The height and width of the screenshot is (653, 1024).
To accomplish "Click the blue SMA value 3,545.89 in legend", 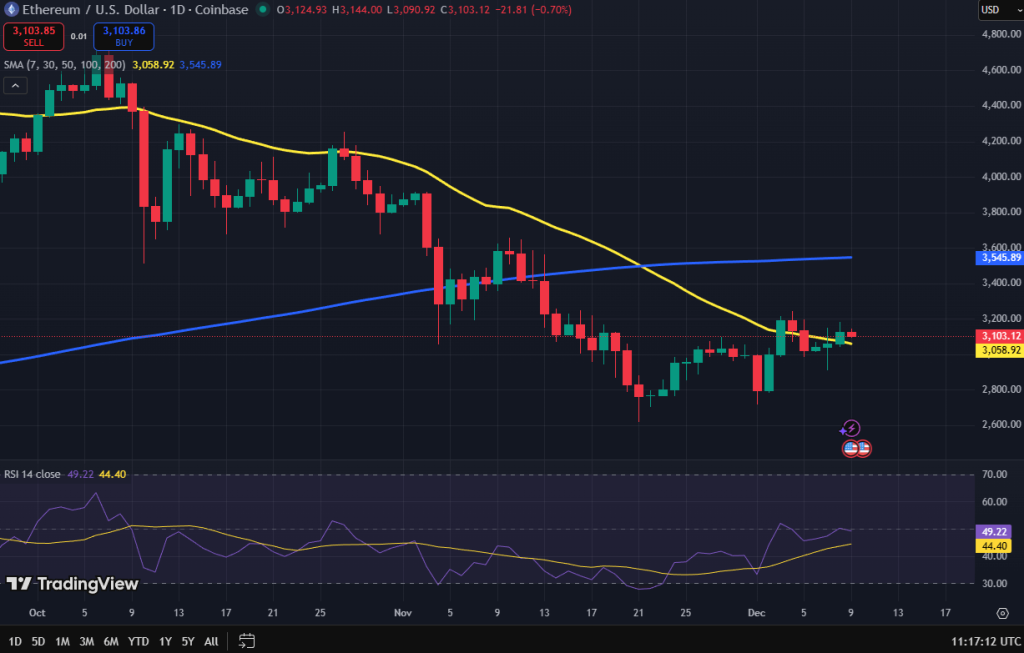I will [x=200, y=65].
